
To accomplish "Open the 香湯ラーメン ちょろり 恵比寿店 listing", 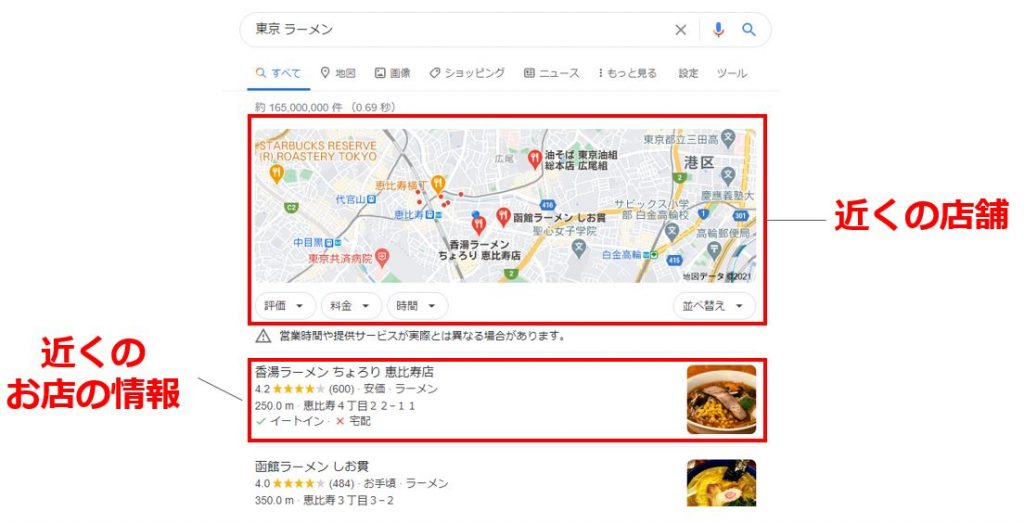I will [344, 372].
